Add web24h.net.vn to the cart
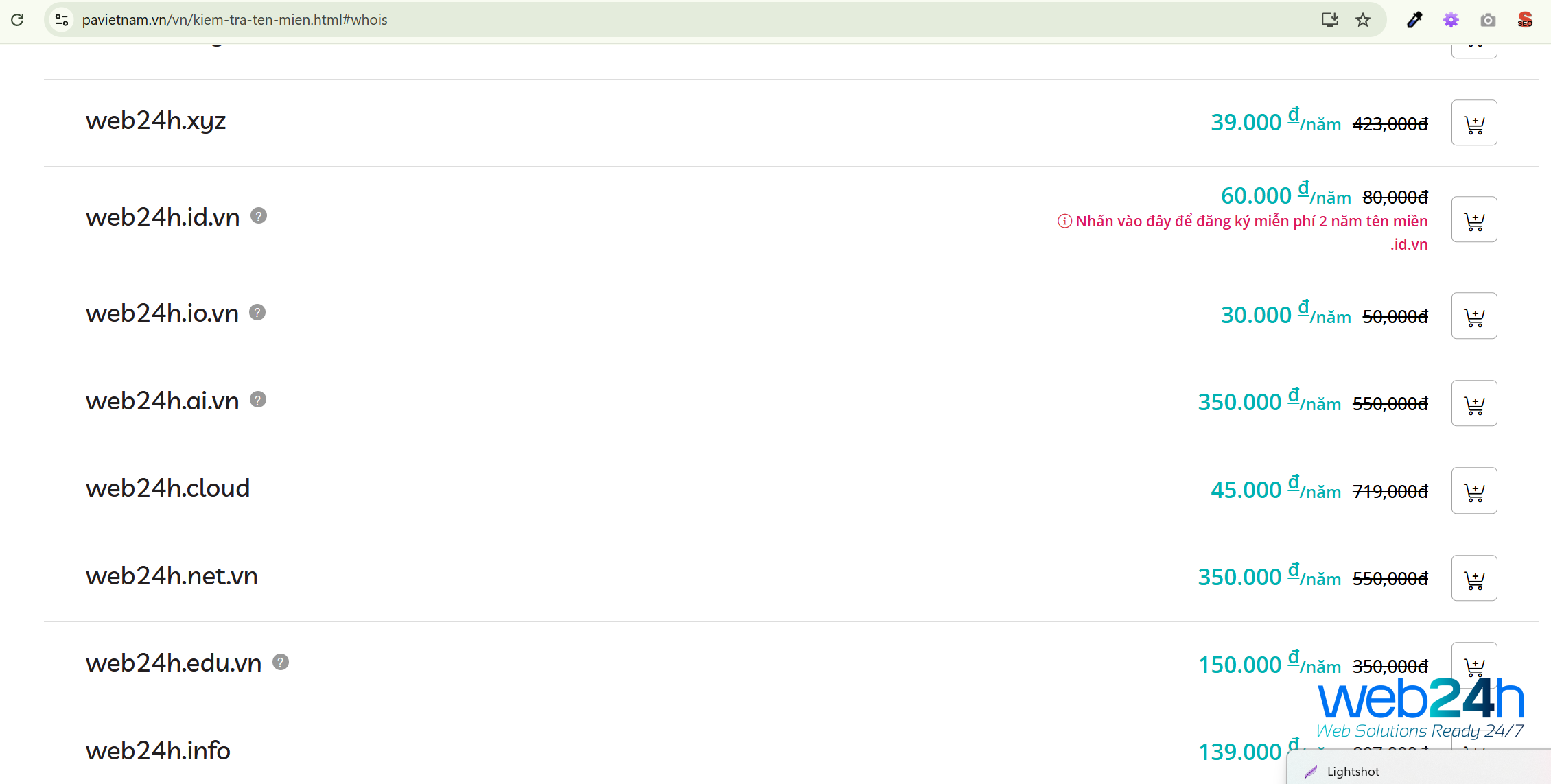The image size is (1551, 784). (1473, 578)
